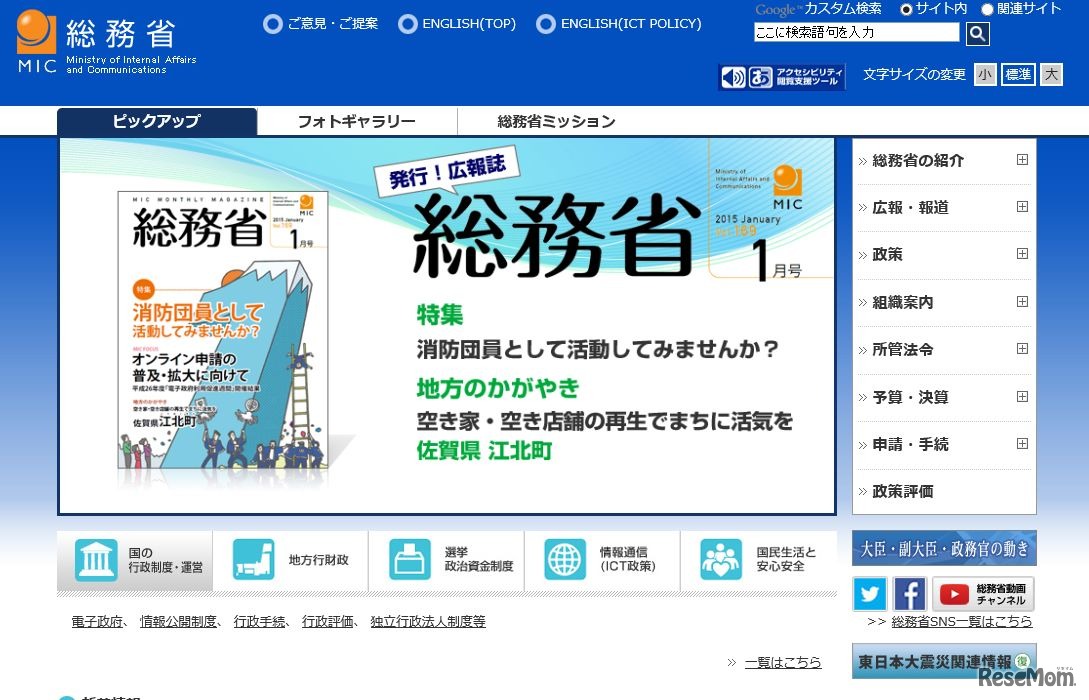Click the circle icon beside ご意見・ご提案

[272, 24]
